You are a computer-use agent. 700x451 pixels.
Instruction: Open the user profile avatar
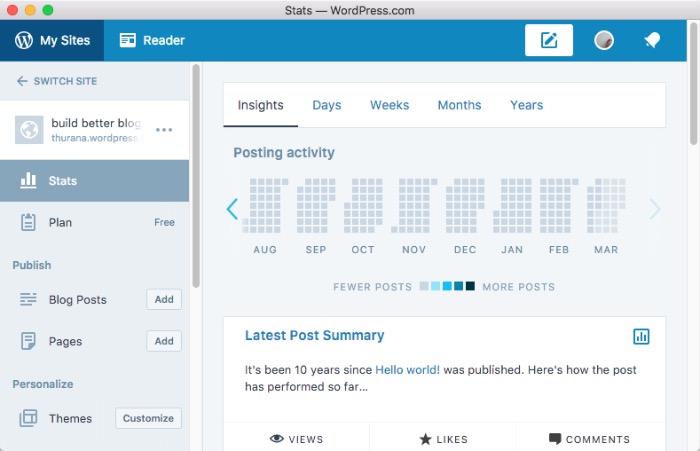[x=604, y=40]
